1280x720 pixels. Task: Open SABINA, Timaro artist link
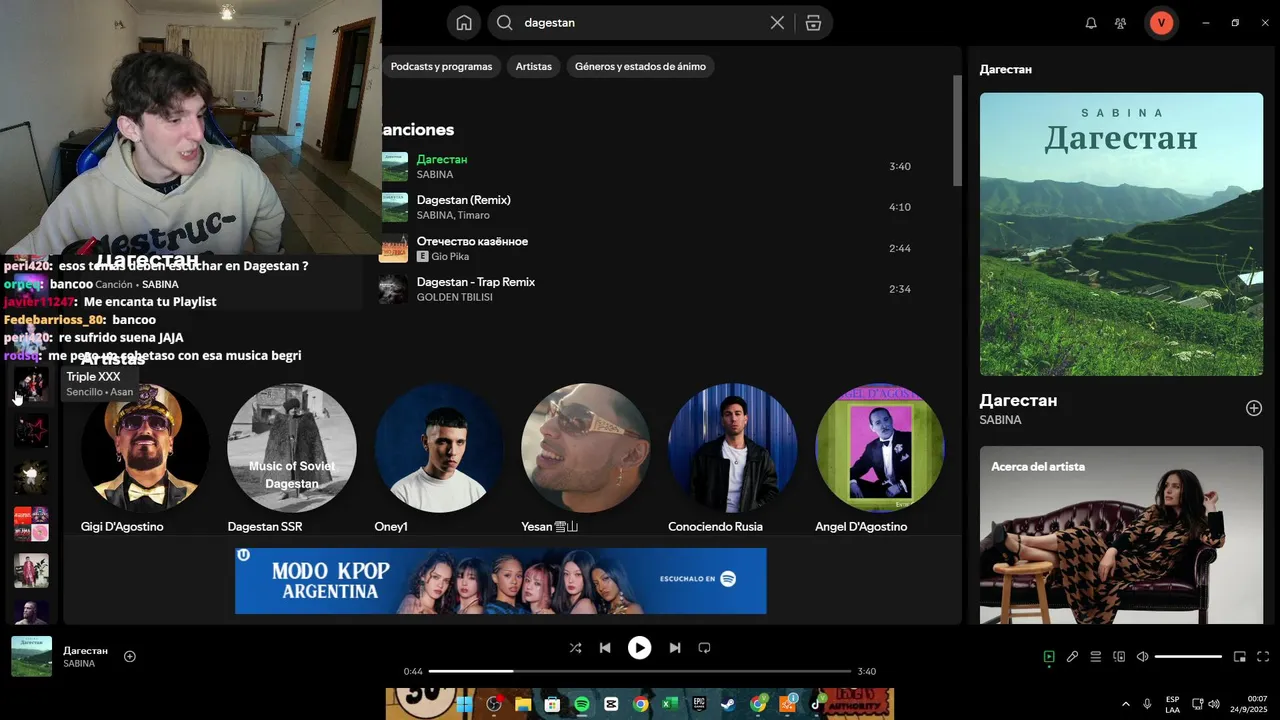[453, 215]
